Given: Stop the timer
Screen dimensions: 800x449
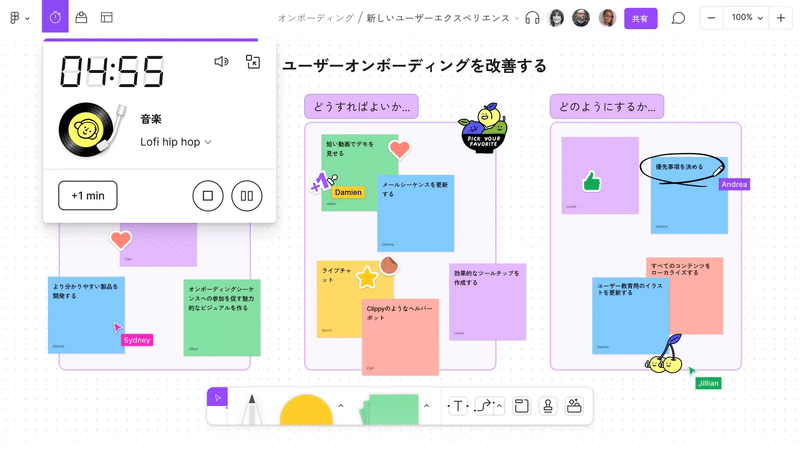Looking at the screenshot, I should tap(208, 195).
